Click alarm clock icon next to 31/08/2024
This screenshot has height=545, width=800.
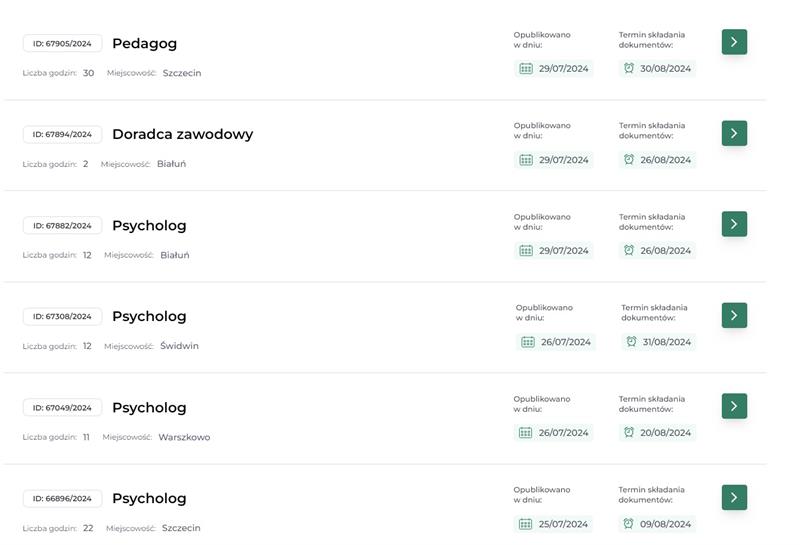[631, 342]
